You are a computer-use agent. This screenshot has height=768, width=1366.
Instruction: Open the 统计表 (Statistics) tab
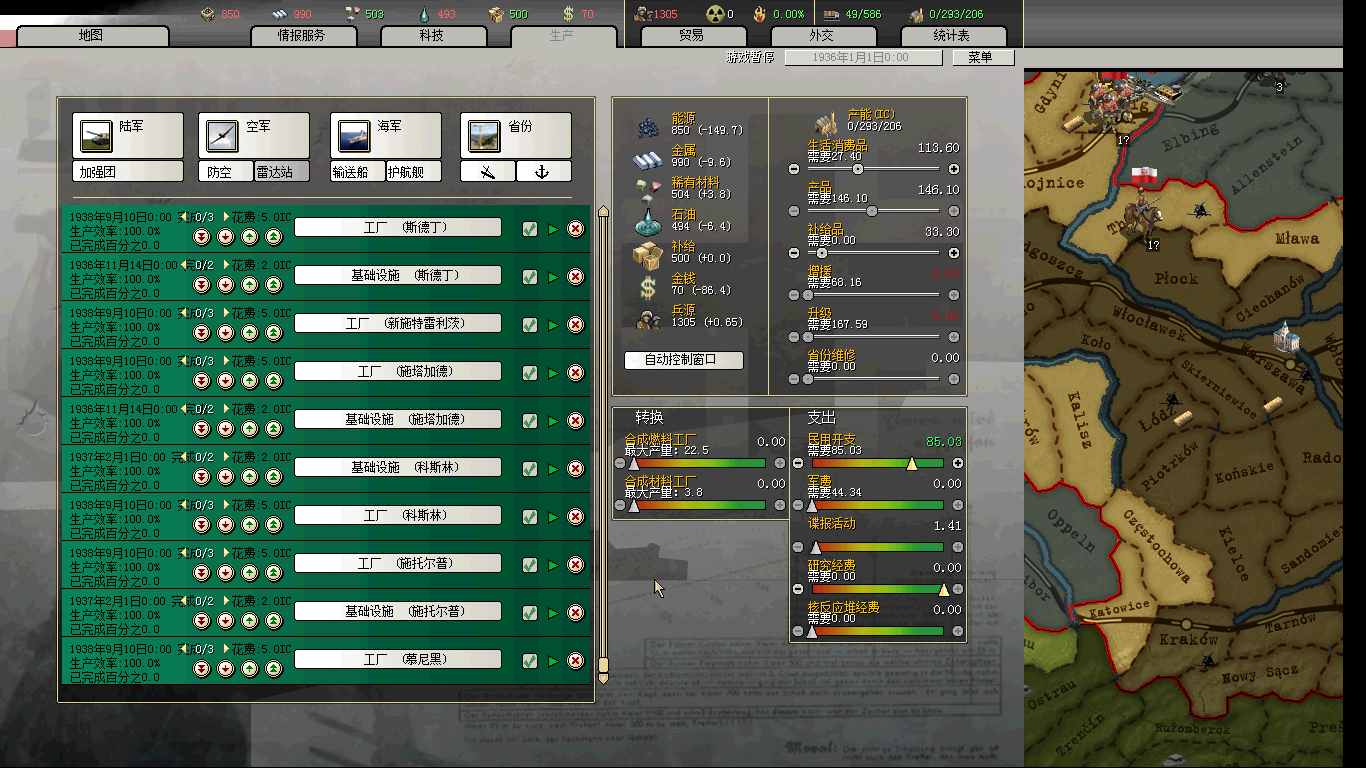pos(952,36)
